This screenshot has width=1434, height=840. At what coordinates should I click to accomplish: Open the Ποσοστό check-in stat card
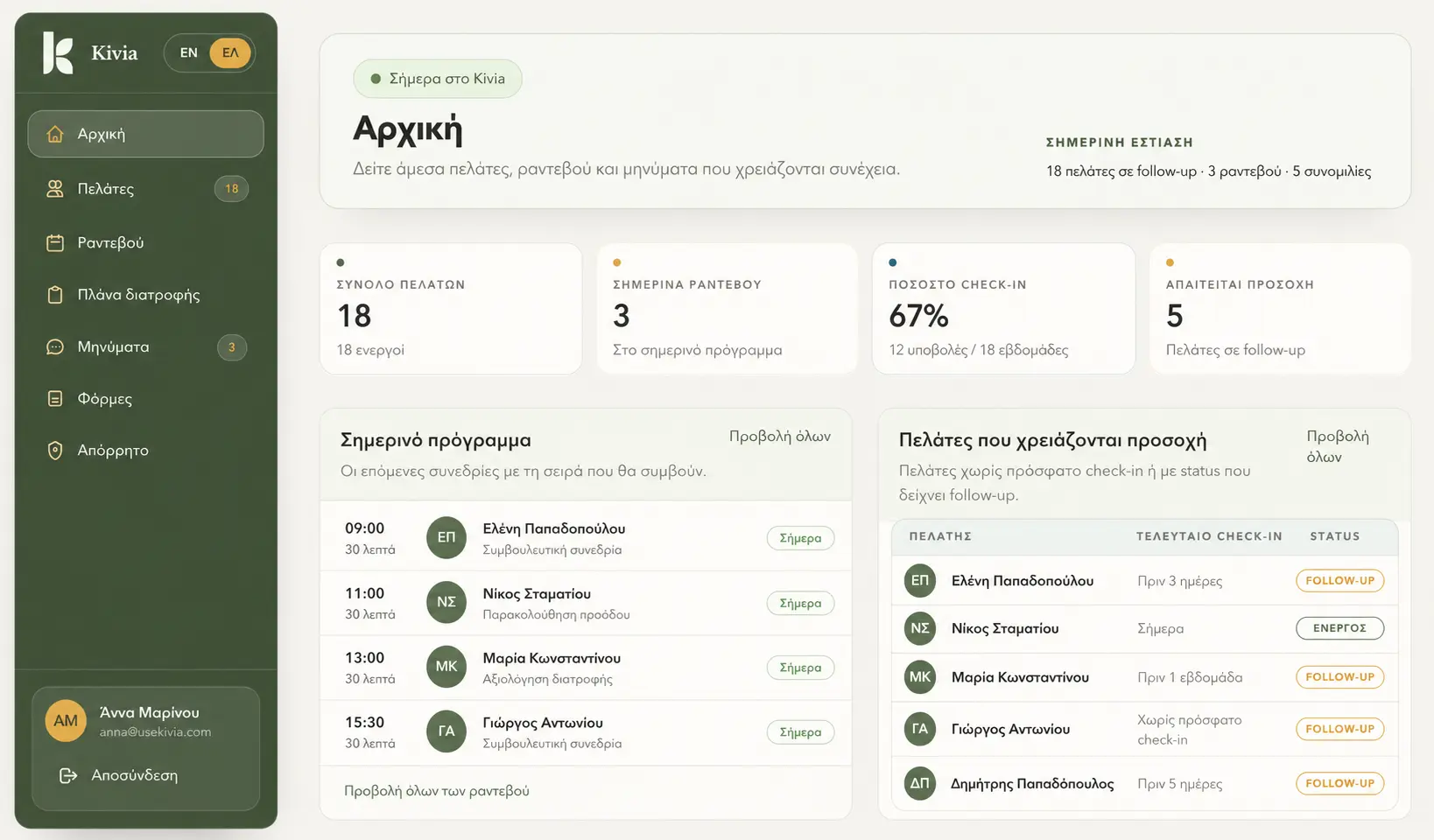click(1003, 309)
